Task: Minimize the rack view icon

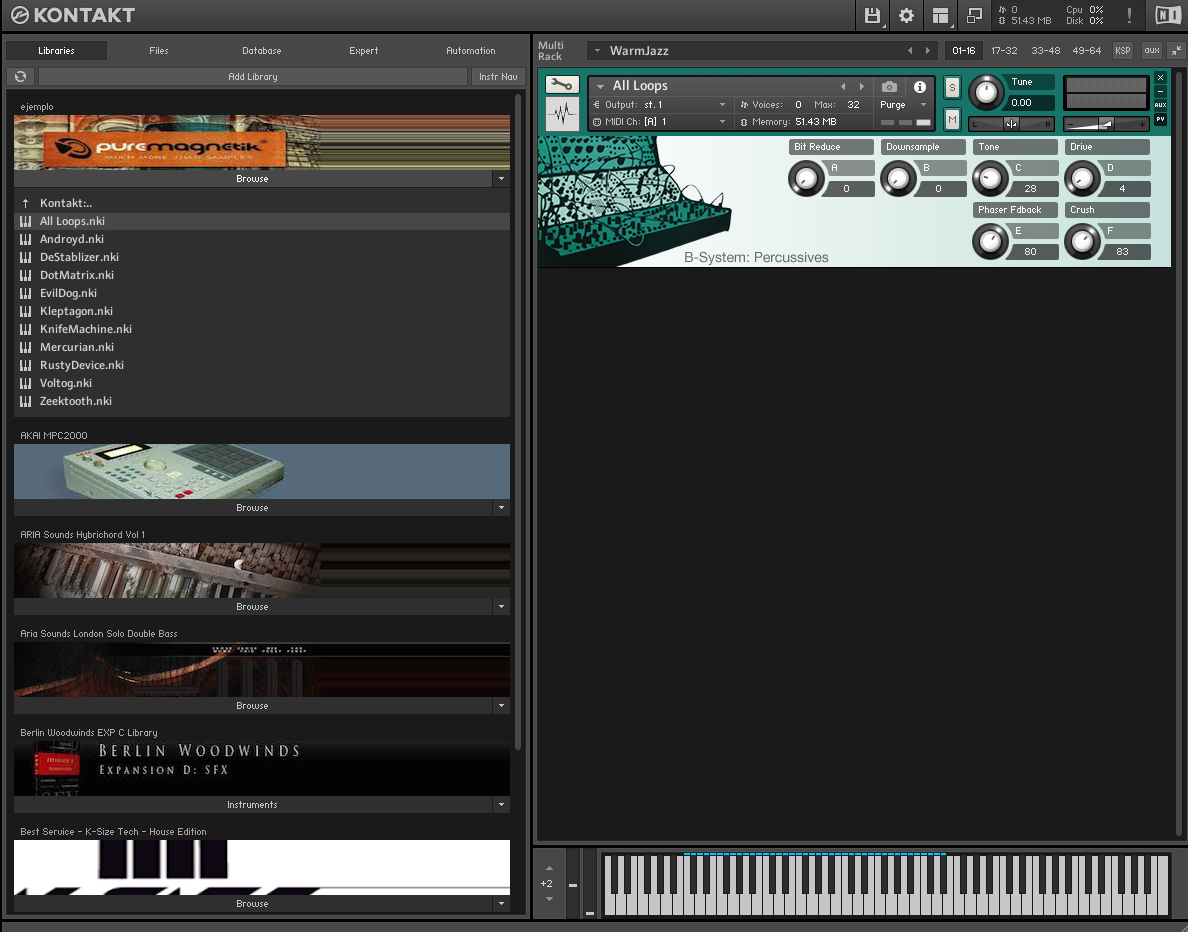Action: 1176,51
